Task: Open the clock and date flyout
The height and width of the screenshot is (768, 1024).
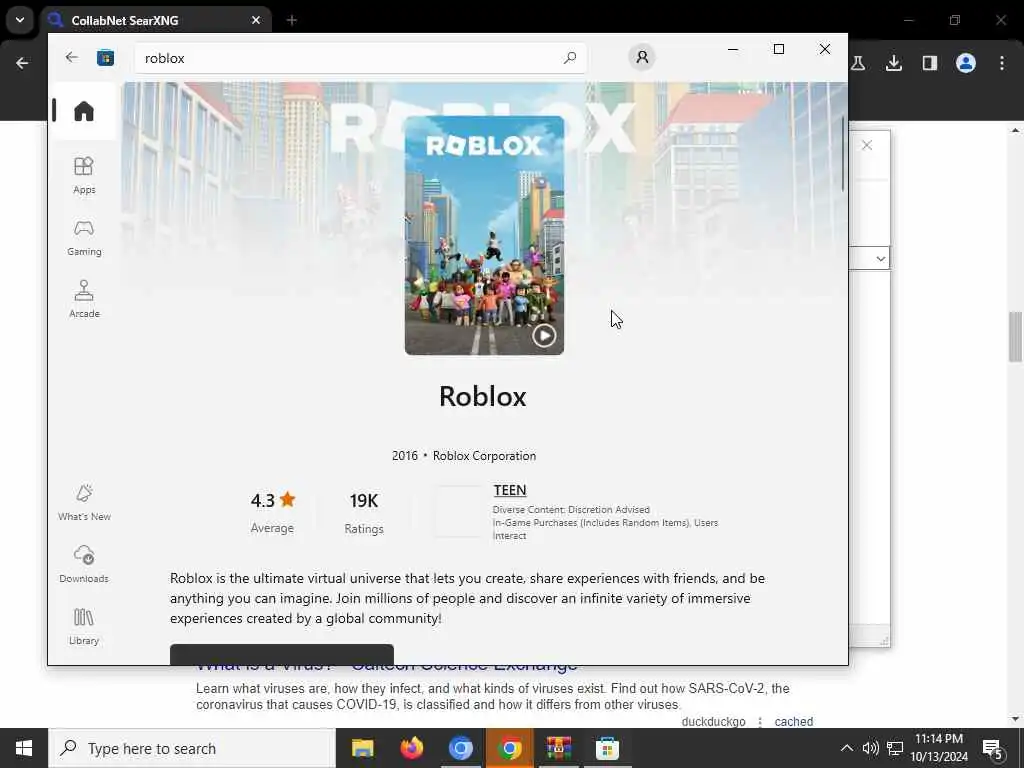Action: [939, 748]
